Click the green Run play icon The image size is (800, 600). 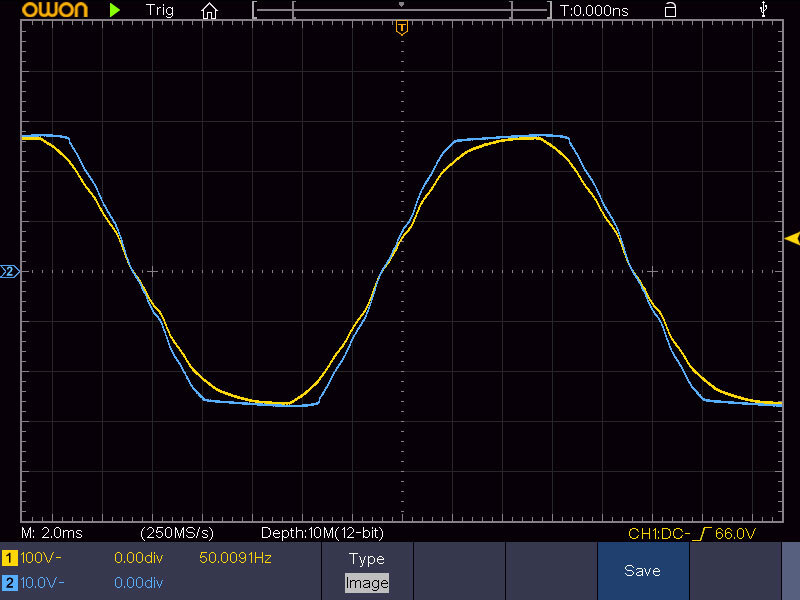tap(116, 10)
